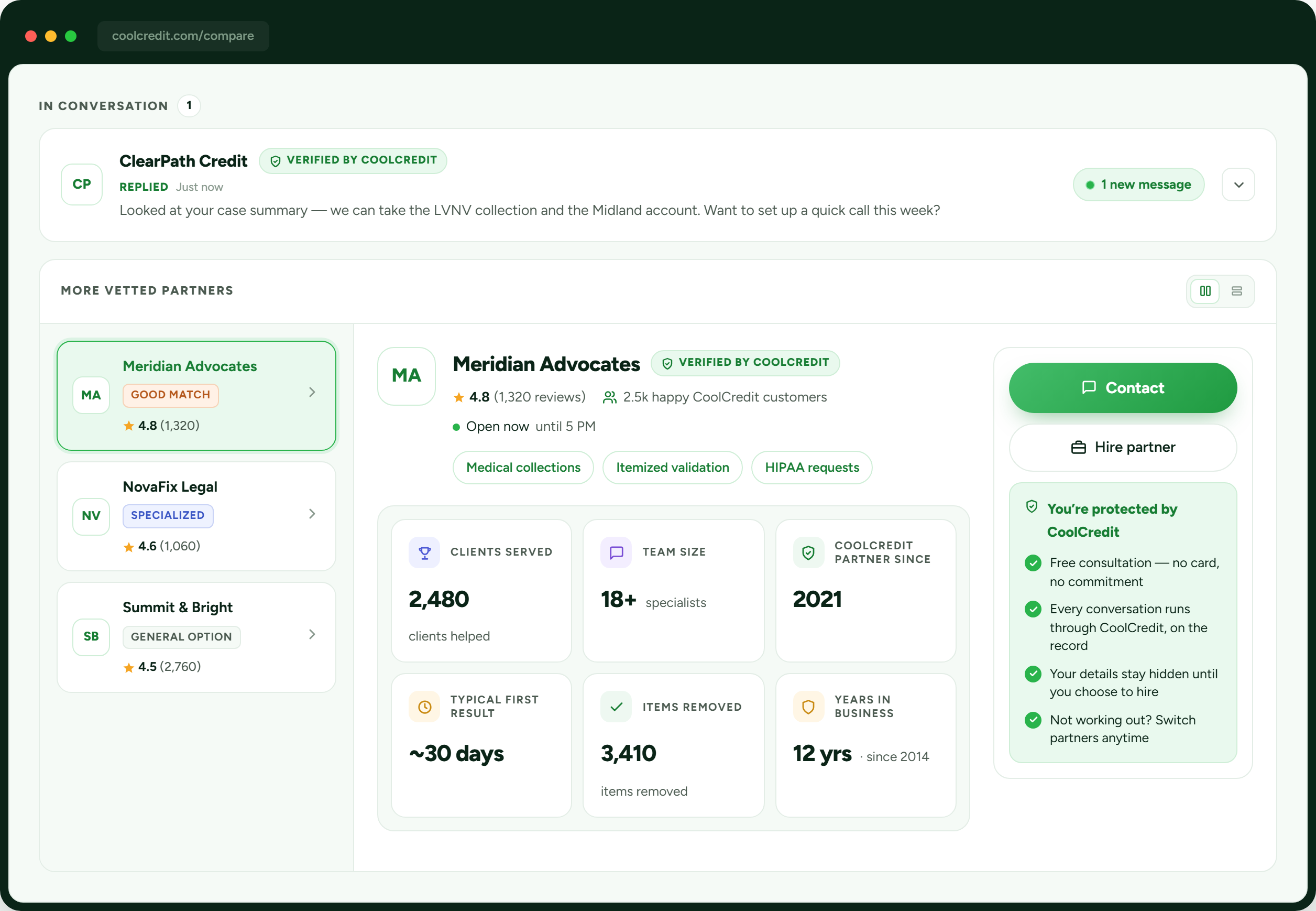Click the people icon beside happy customers
Image resolution: width=1316 pixels, height=911 pixels.
click(x=609, y=397)
